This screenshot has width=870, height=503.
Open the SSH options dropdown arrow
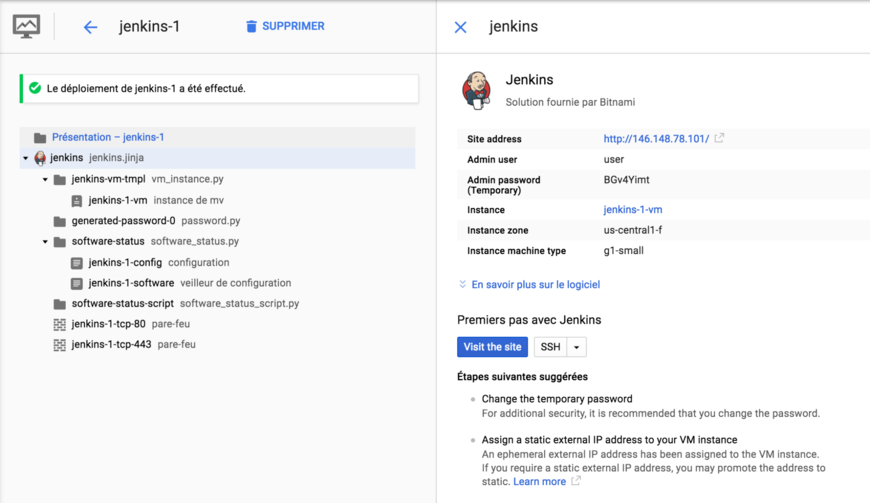click(576, 347)
